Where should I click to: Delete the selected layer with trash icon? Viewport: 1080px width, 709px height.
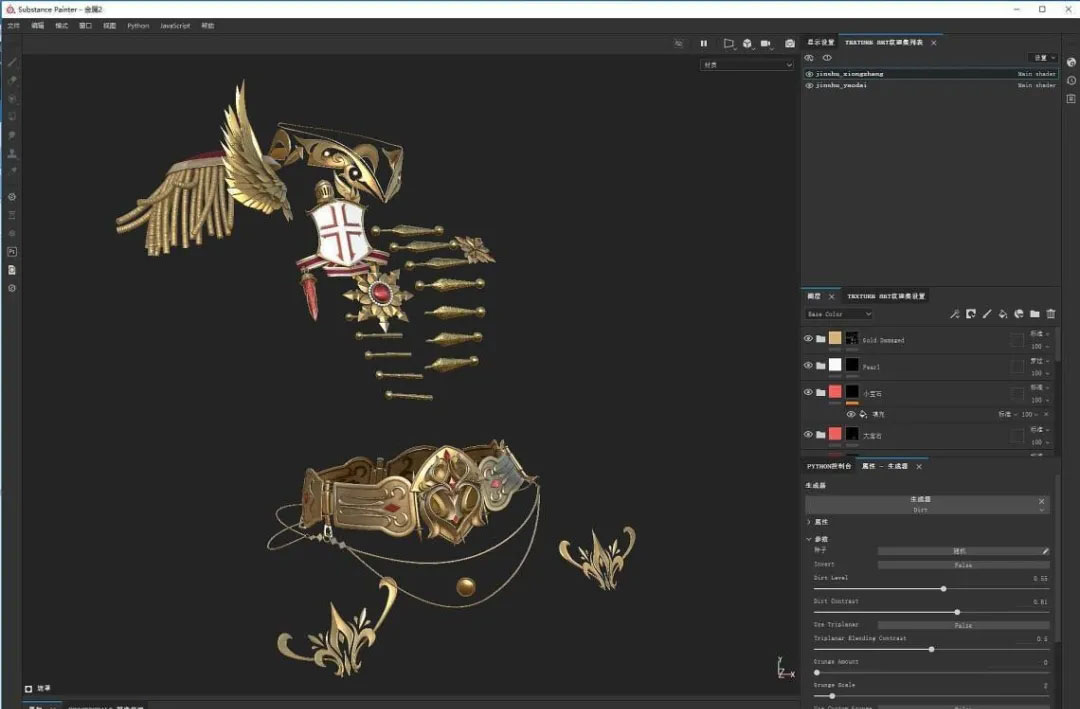pos(1051,314)
